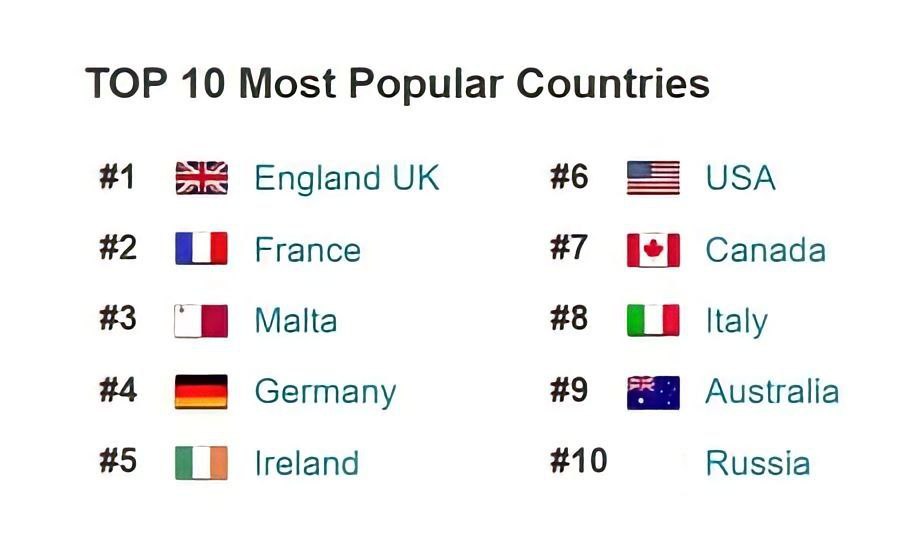Click the German flag icon
Viewport: 914px width, 538px height.
(x=201, y=392)
